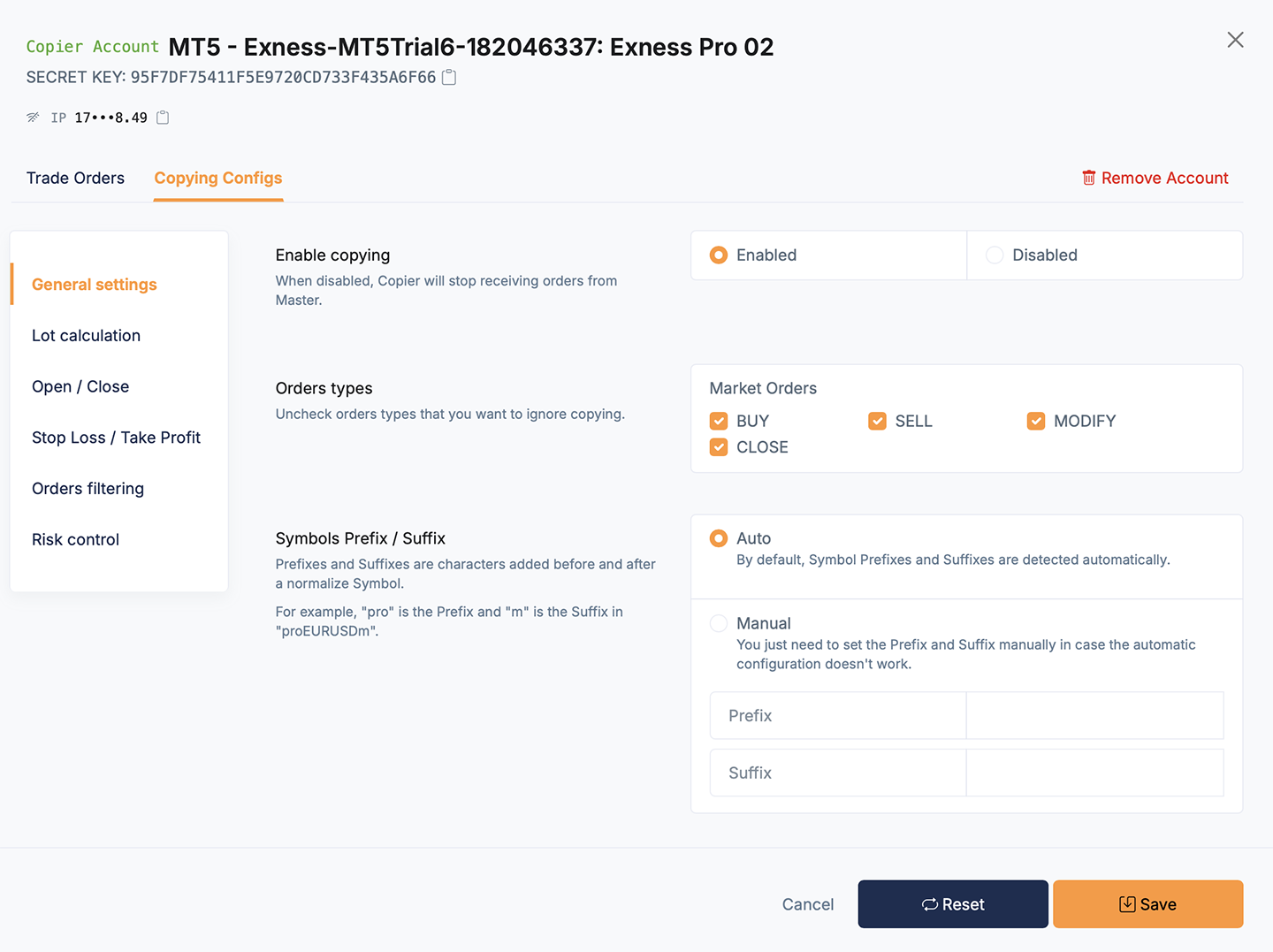Uncheck the BUY market order checkbox
1273x952 pixels.
tap(719, 421)
